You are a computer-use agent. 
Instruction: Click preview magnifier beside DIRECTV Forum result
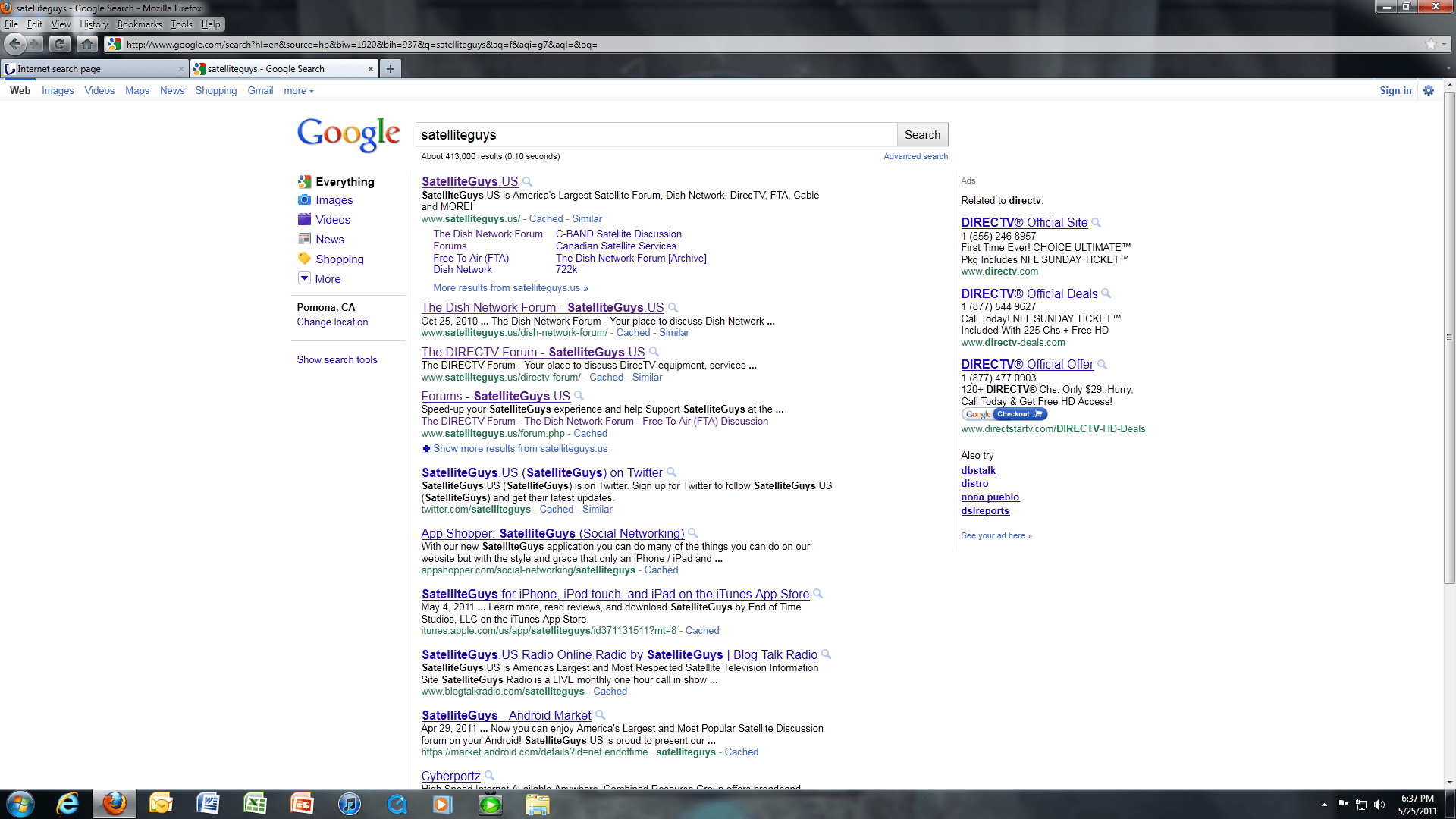point(654,352)
